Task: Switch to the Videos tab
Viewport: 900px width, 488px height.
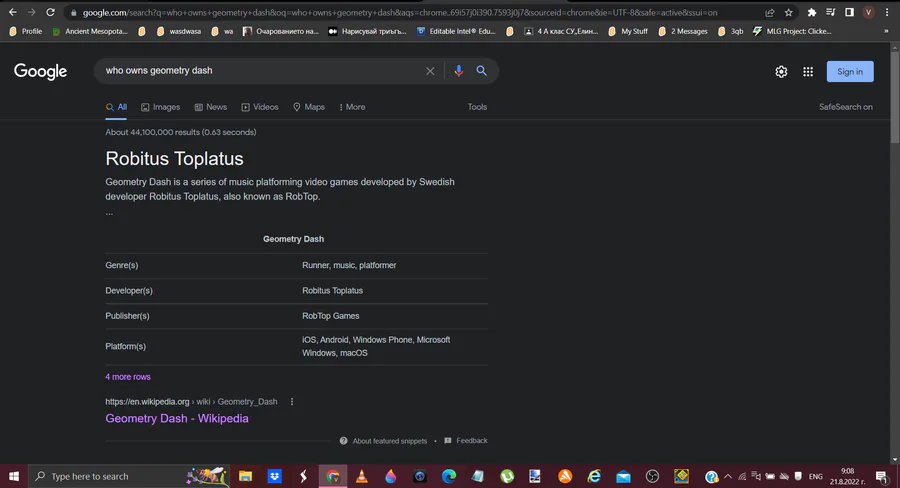Action: click(x=260, y=107)
